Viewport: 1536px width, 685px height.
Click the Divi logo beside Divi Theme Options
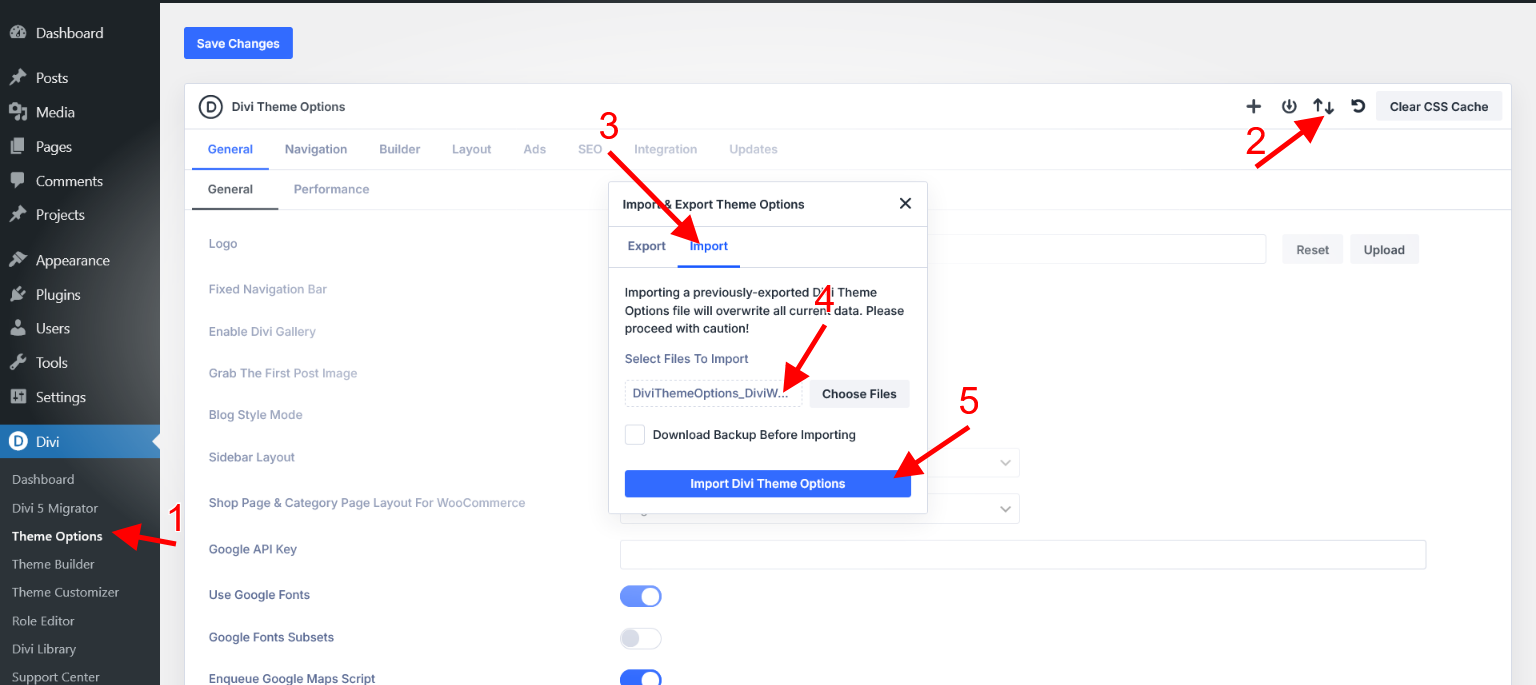pyautogui.click(x=210, y=107)
